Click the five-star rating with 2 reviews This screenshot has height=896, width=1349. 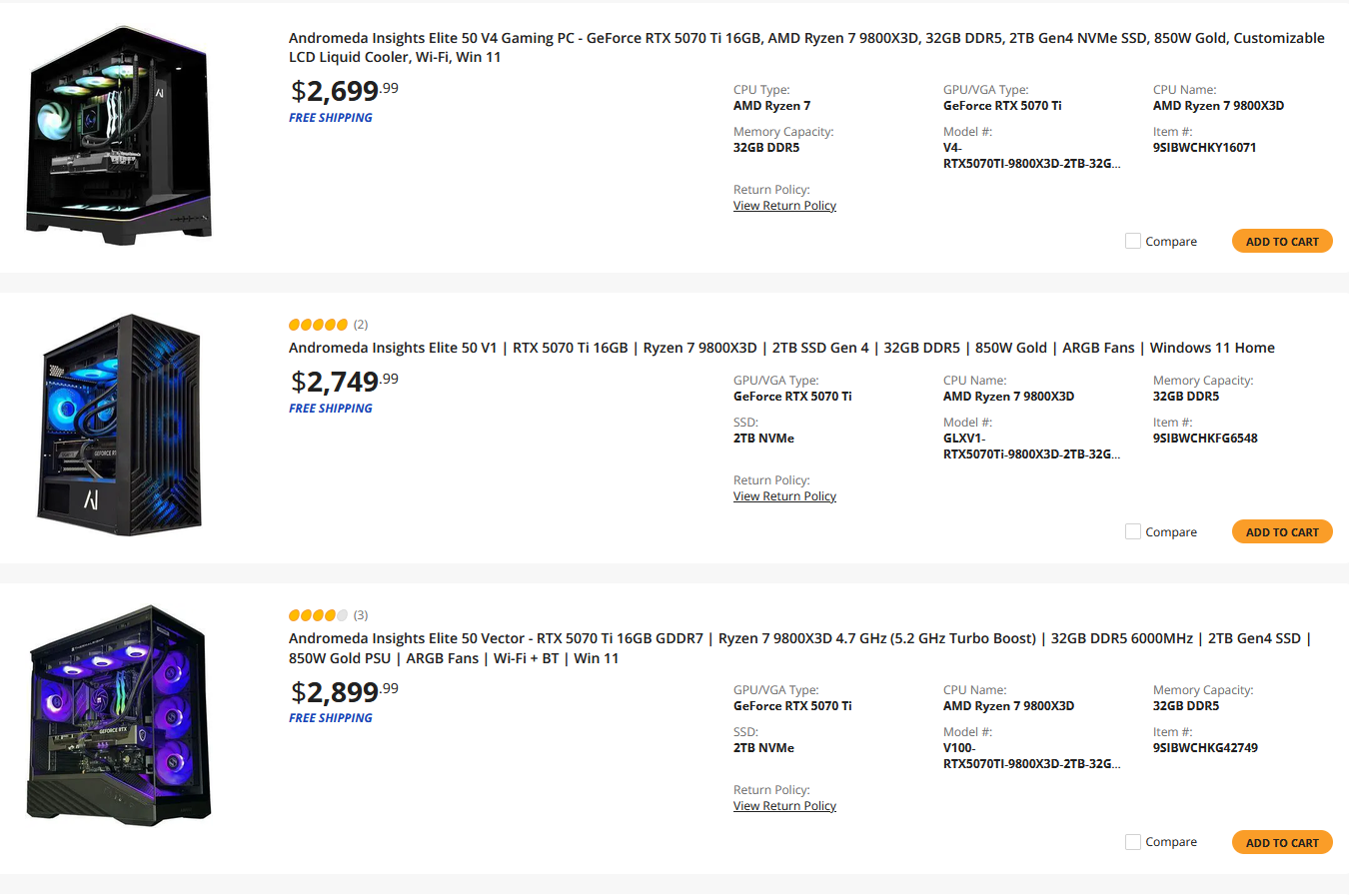point(318,325)
